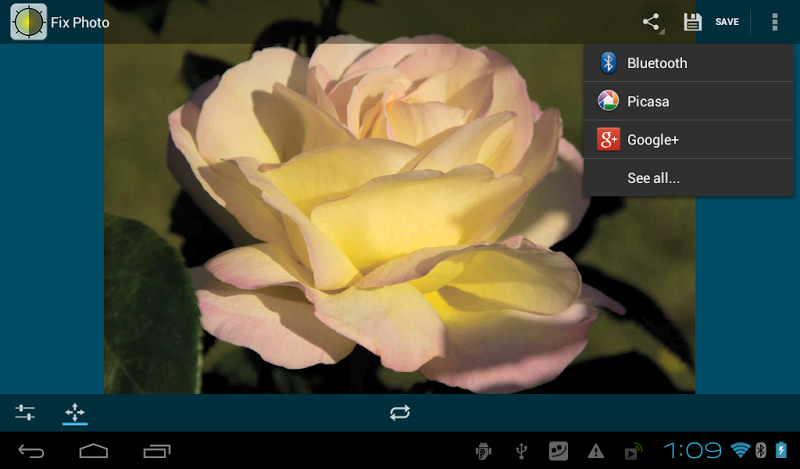Image resolution: width=800 pixels, height=469 pixels.
Task: Tap the Android back navigation button
Action: [31, 451]
